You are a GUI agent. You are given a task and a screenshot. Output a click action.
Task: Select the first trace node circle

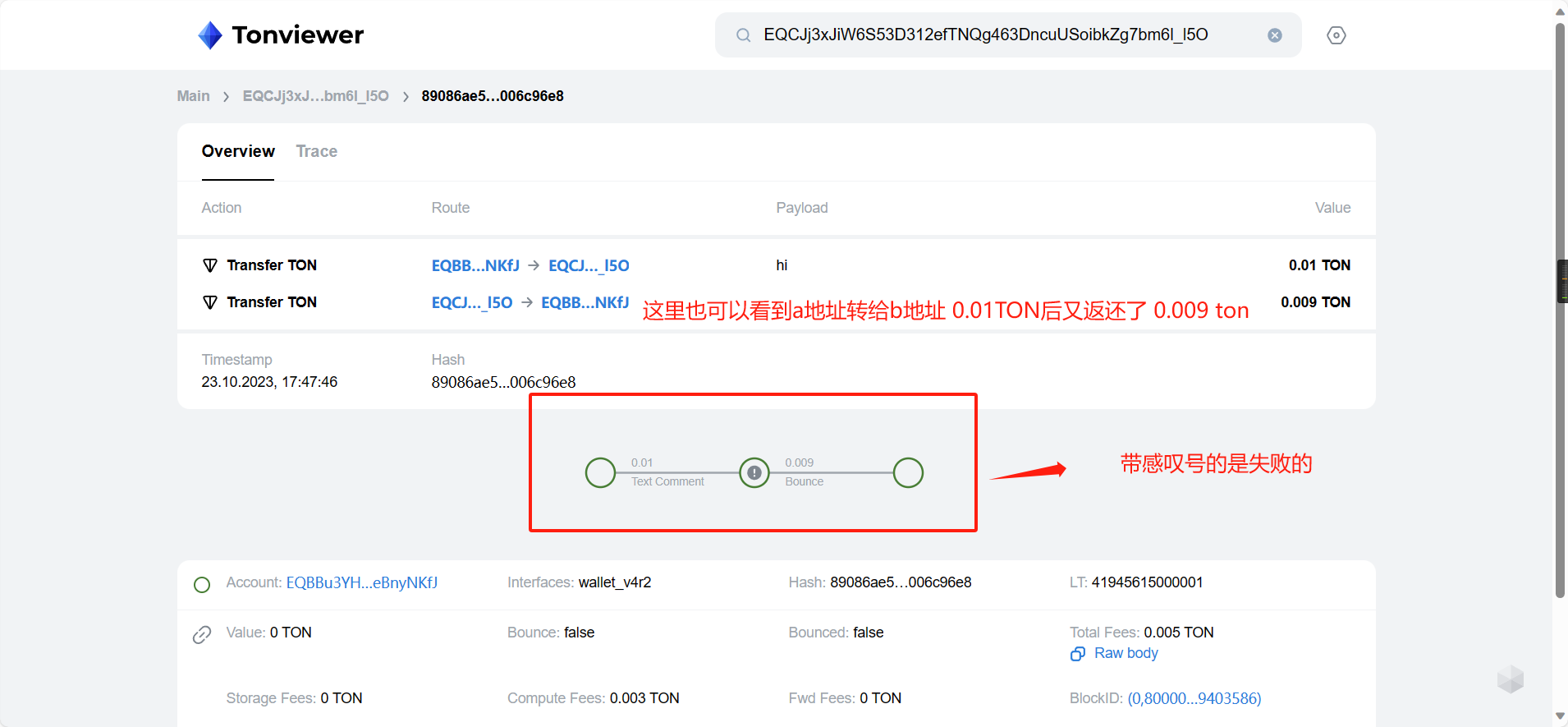coord(600,472)
